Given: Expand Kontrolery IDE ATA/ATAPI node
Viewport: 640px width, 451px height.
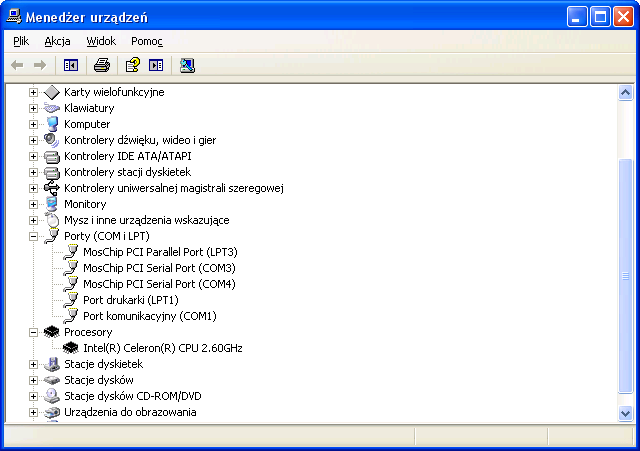Looking at the screenshot, I should pyautogui.click(x=33, y=156).
